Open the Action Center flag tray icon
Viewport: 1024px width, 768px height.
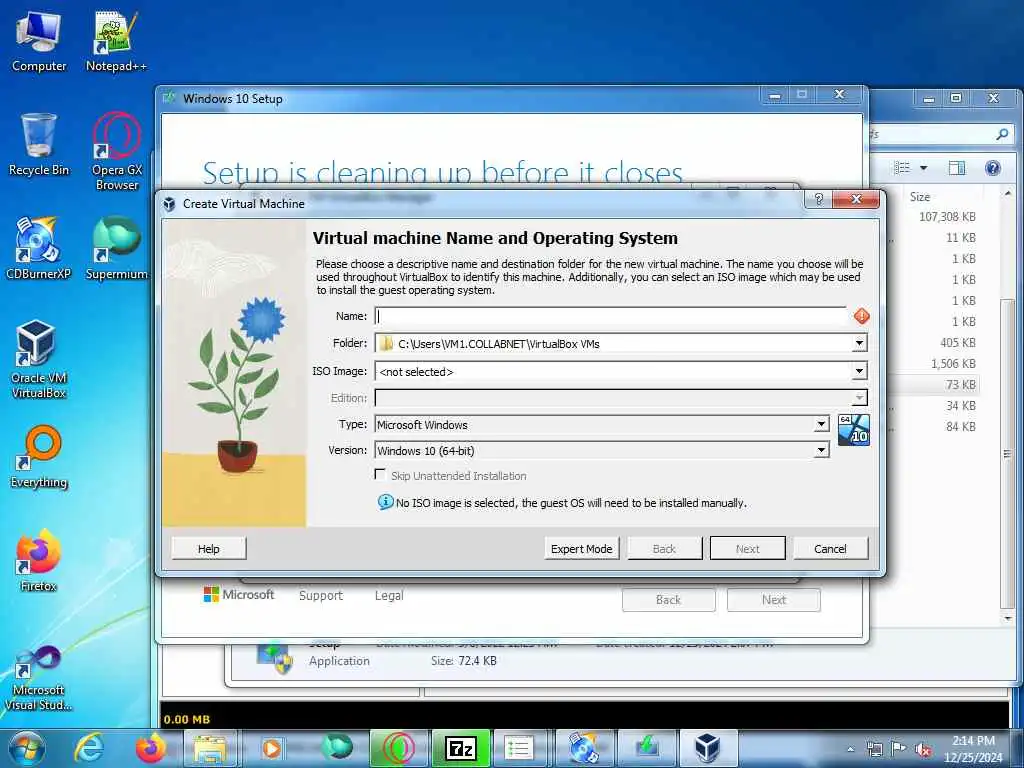(x=899, y=749)
